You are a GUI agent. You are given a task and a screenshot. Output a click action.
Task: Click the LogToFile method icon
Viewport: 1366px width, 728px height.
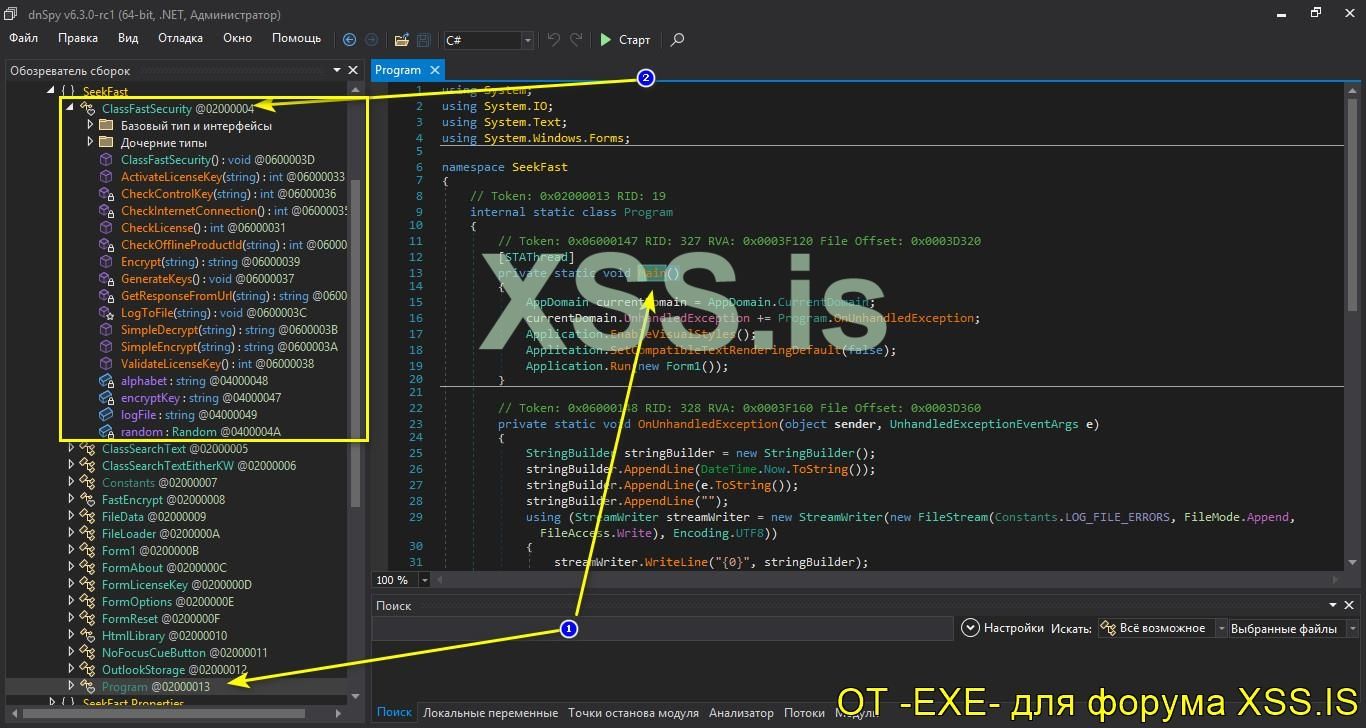tap(106, 313)
